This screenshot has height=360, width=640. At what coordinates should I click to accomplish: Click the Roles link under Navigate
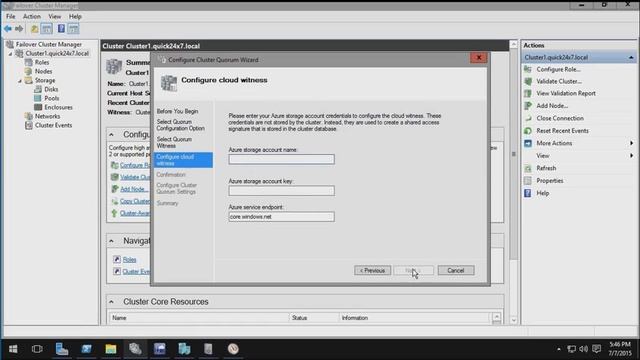pos(129,260)
